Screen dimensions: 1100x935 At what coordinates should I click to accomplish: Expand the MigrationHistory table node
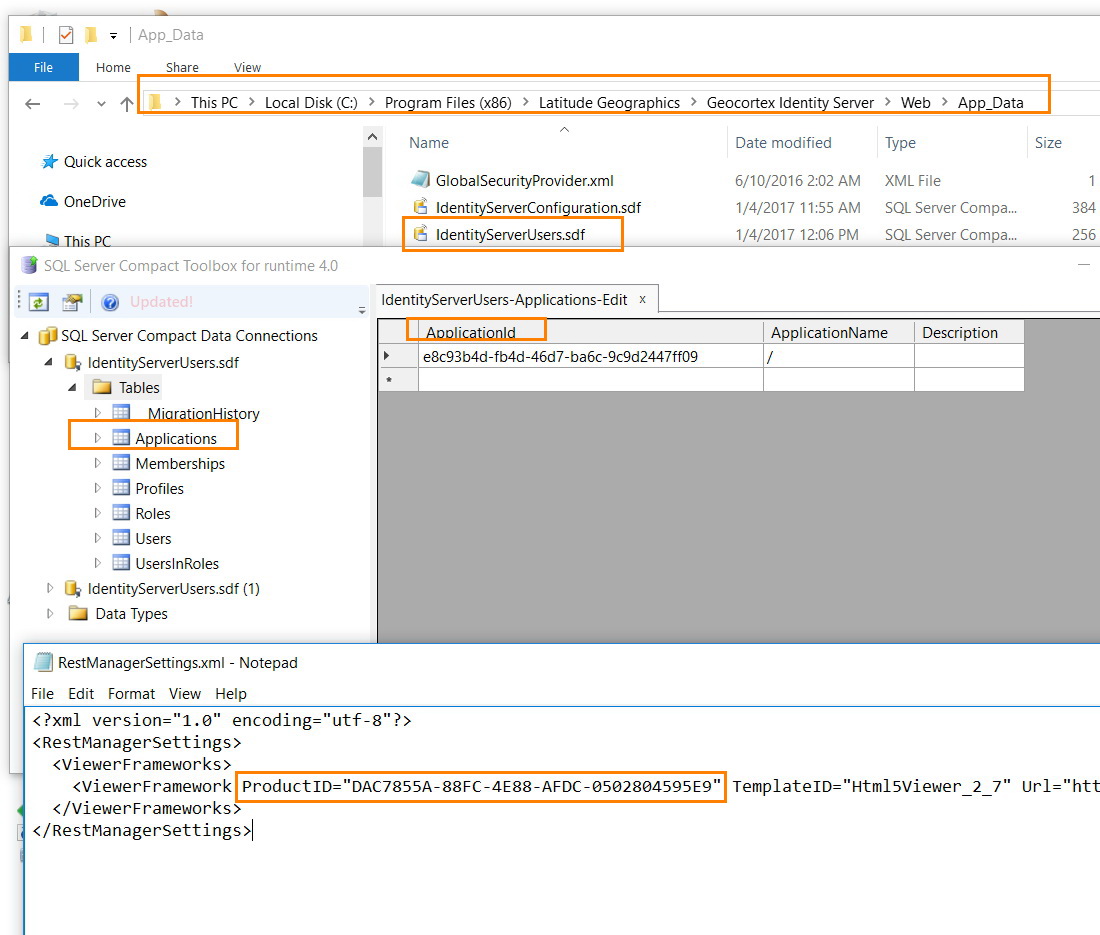coord(98,412)
